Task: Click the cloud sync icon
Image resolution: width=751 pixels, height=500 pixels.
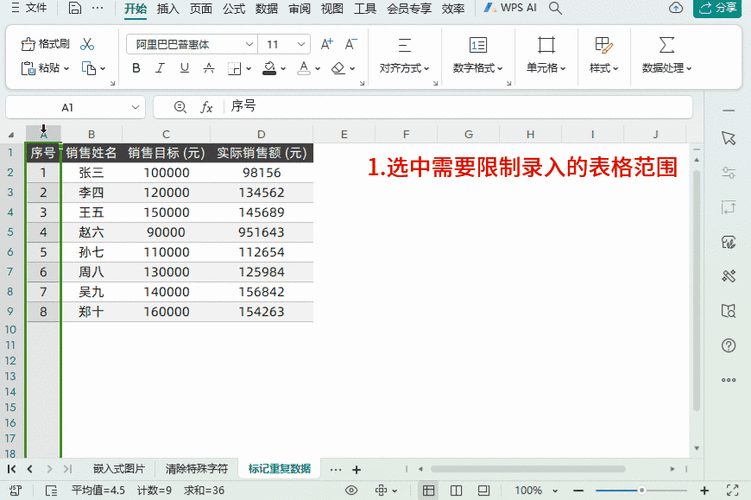Action: [676, 8]
